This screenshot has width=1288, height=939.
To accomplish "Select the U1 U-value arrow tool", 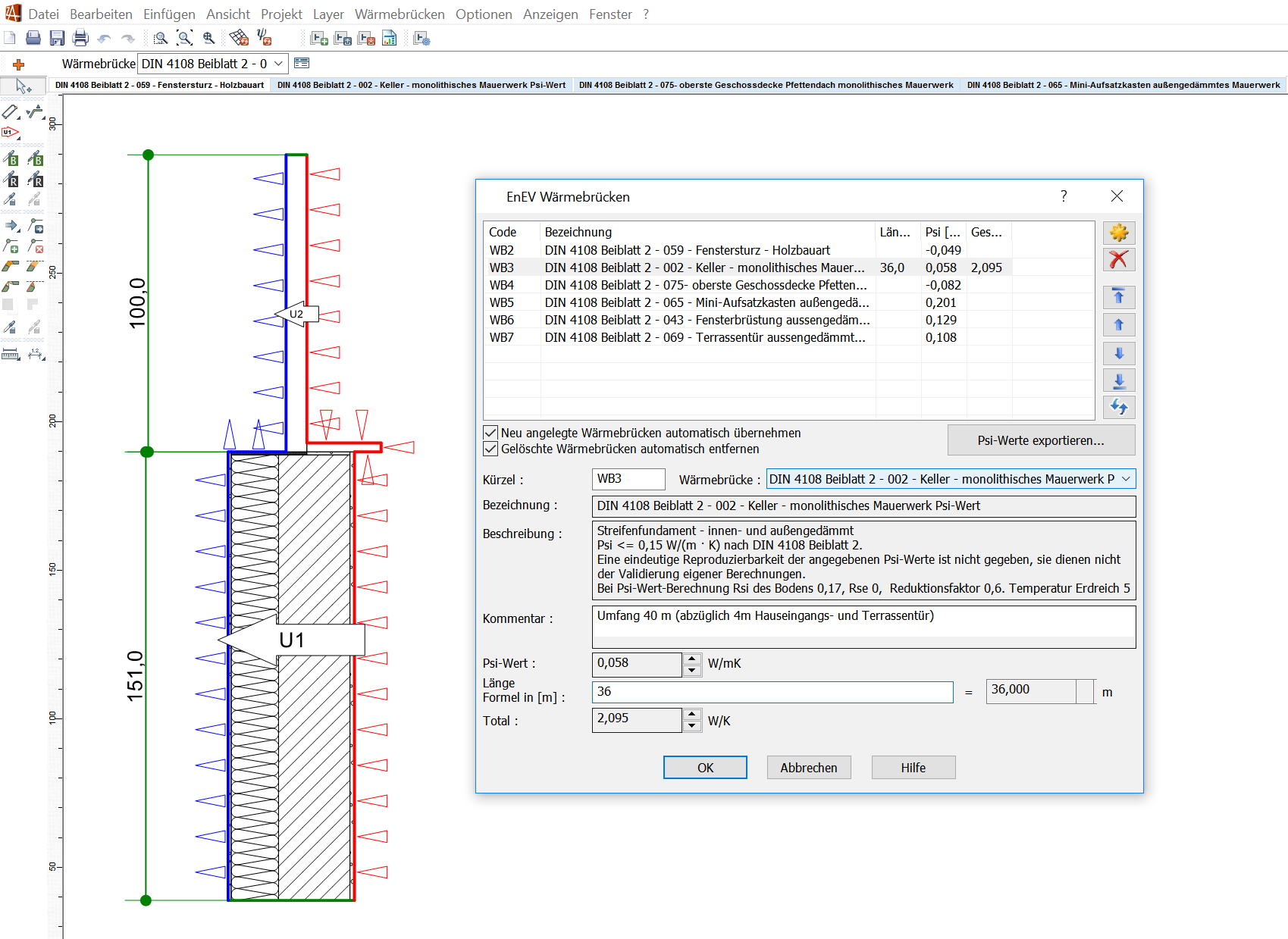I will [11, 132].
